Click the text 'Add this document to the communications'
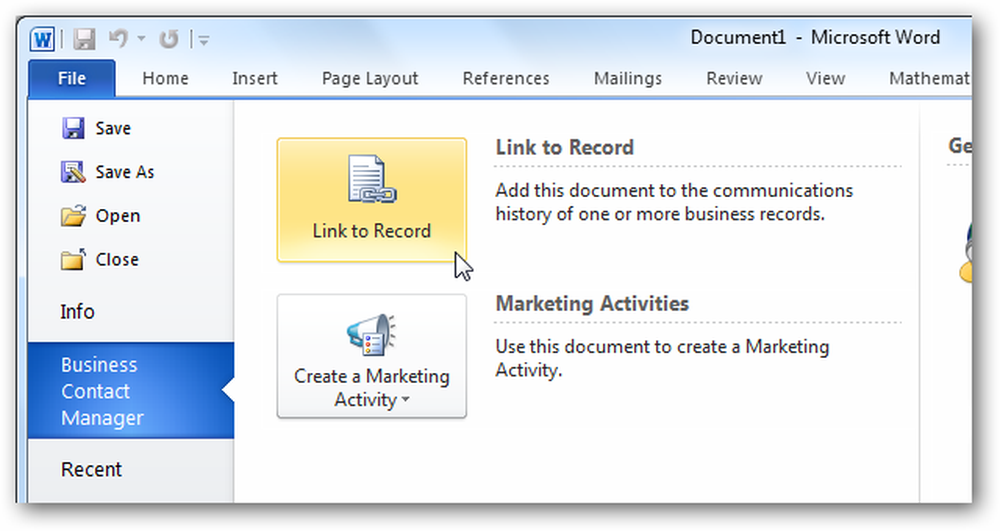This screenshot has height=531, width=1000. pos(674,191)
